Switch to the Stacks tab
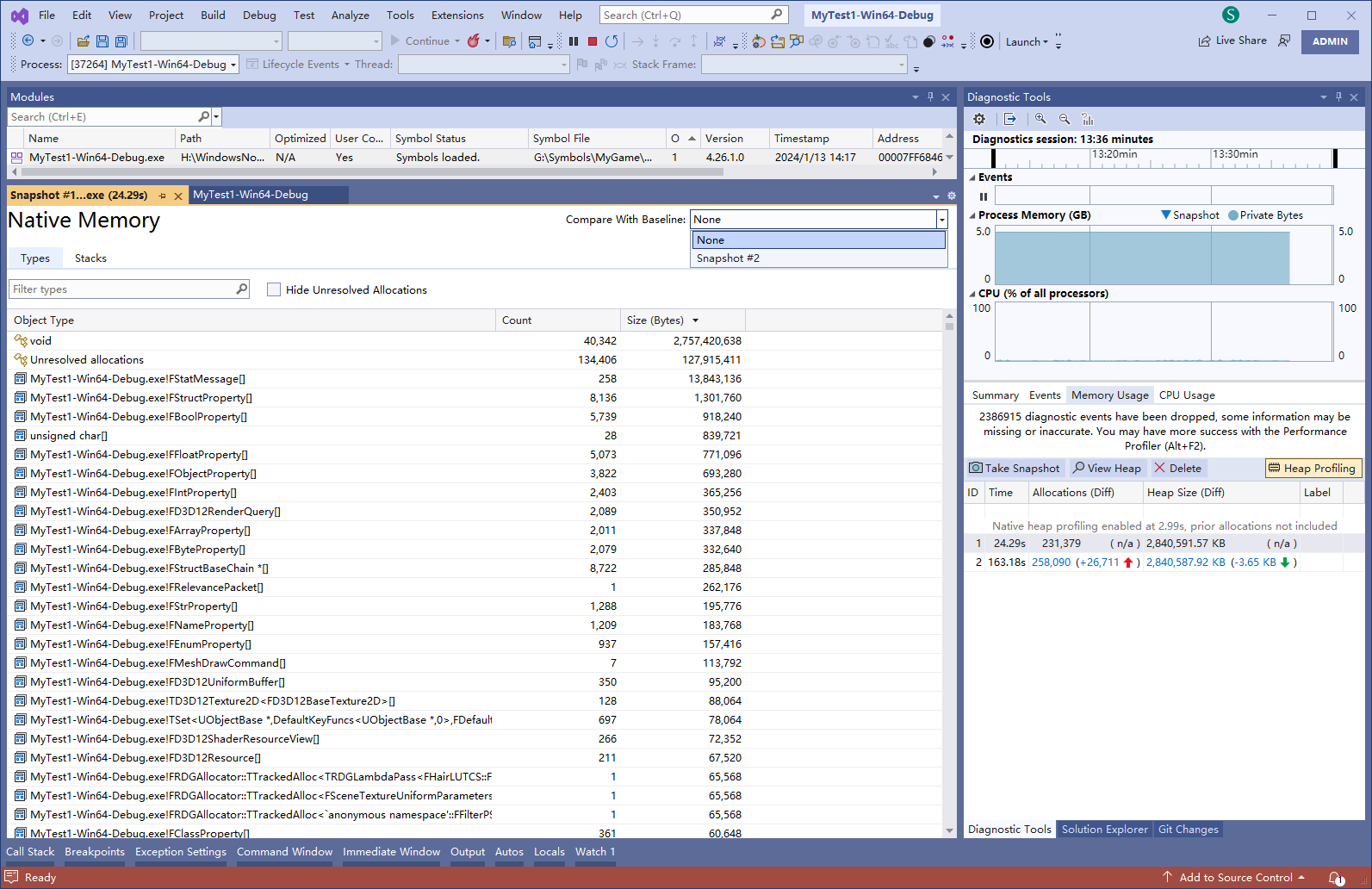This screenshot has height=889, width=1372. 90,258
